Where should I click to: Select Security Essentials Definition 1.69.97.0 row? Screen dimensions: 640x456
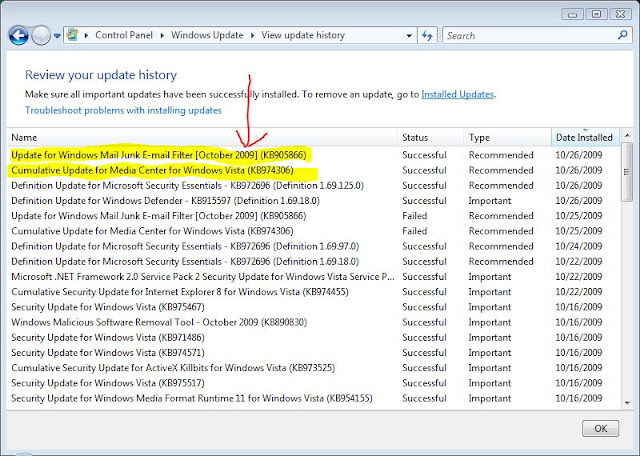[313, 246]
